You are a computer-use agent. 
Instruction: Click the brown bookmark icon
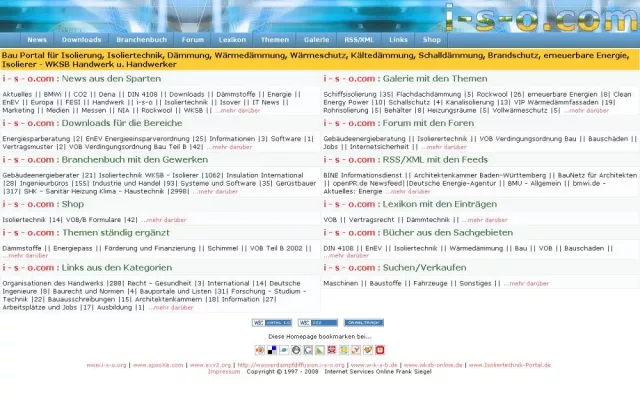368,350
